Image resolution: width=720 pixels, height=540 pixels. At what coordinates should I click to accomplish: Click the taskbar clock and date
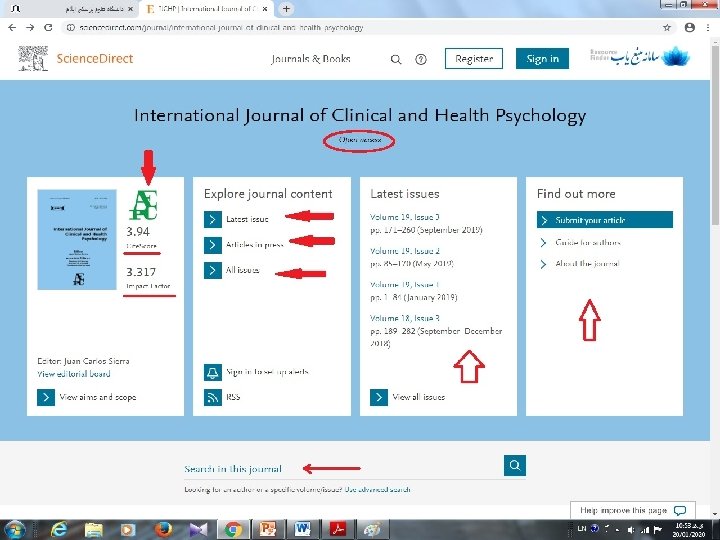689,530
